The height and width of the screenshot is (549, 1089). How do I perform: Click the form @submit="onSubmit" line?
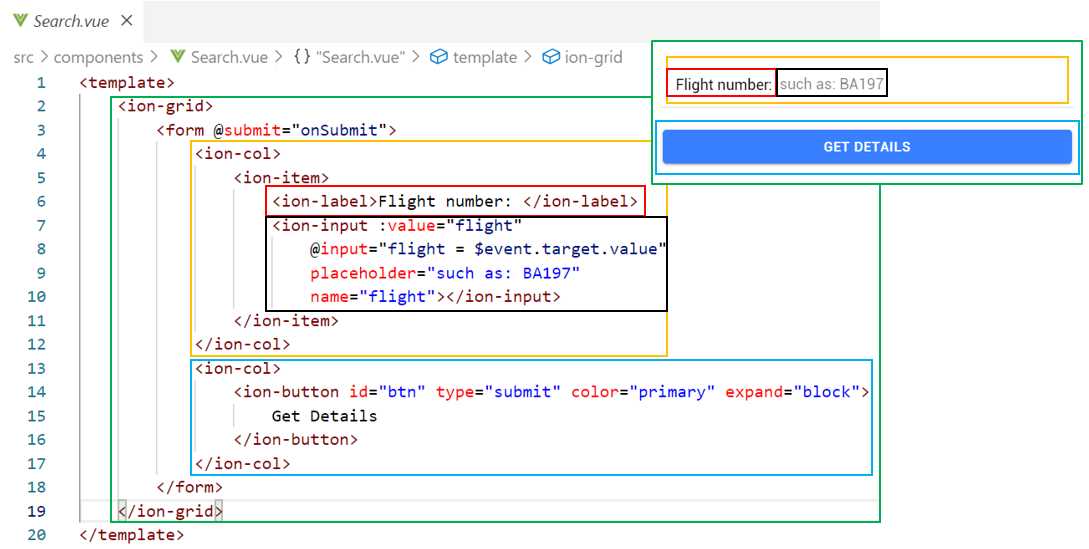(x=276, y=130)
